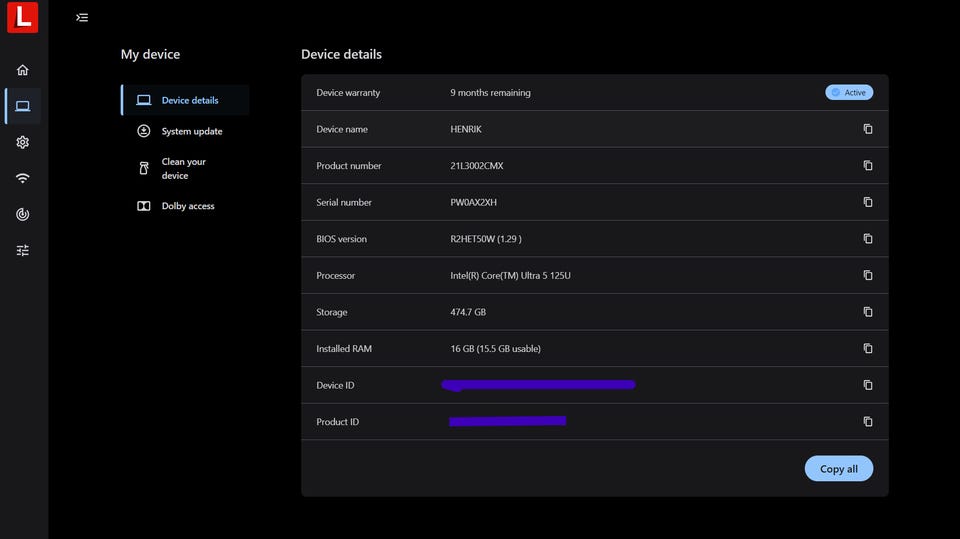Copy the Storage value
Screen dimensions: 960x539
coord(868,312)
